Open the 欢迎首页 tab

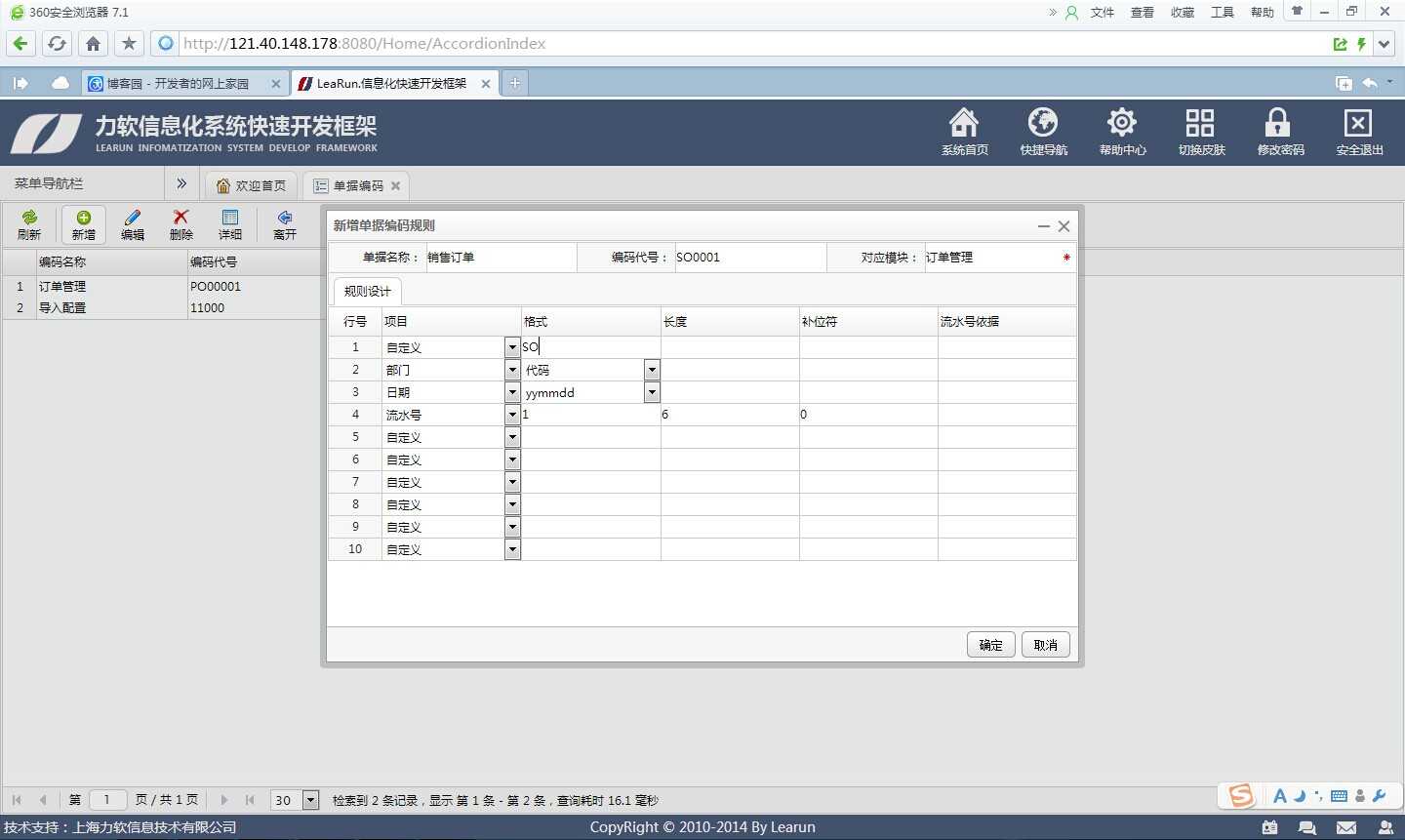tap(251, 184)
